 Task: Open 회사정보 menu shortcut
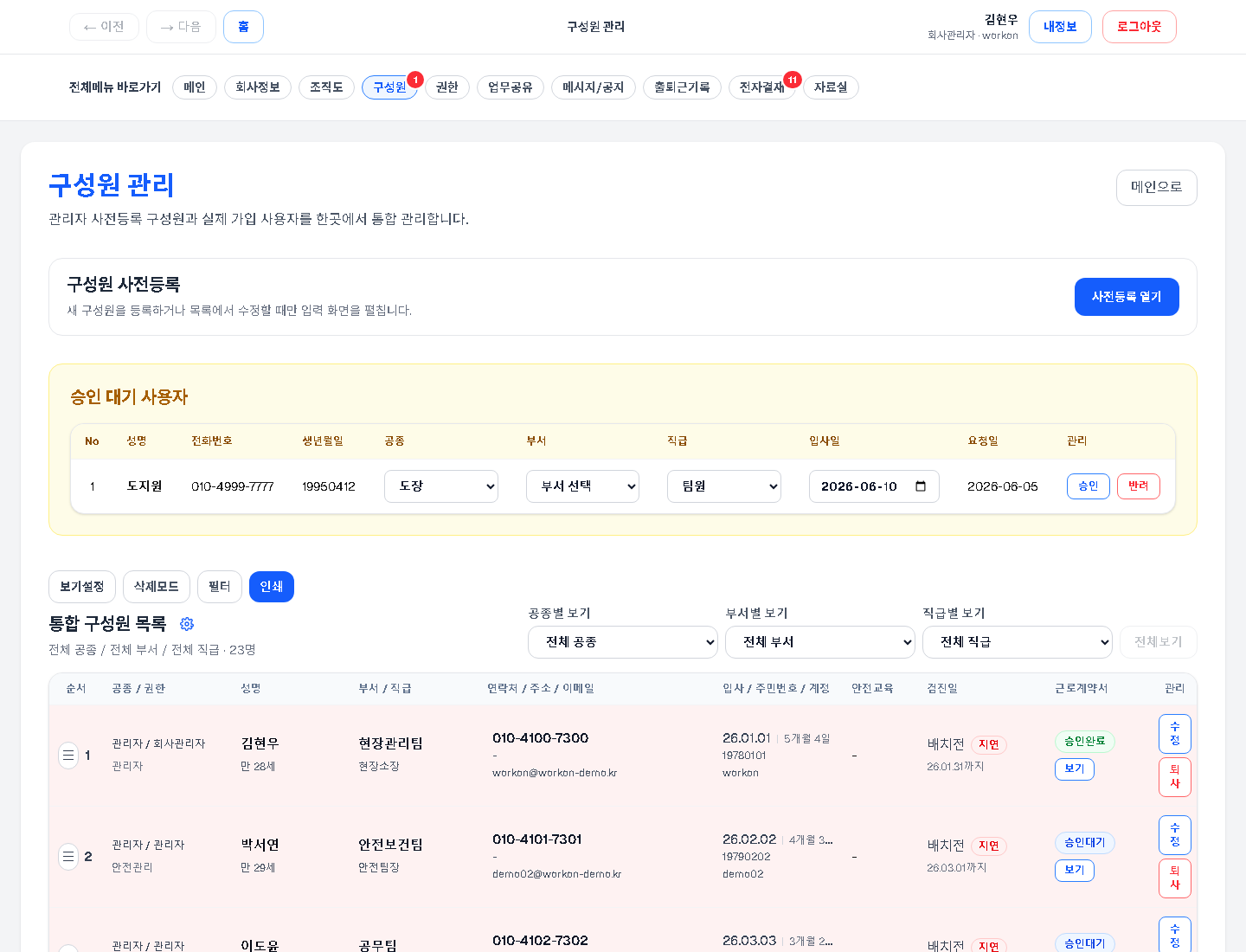coord(258,87)
